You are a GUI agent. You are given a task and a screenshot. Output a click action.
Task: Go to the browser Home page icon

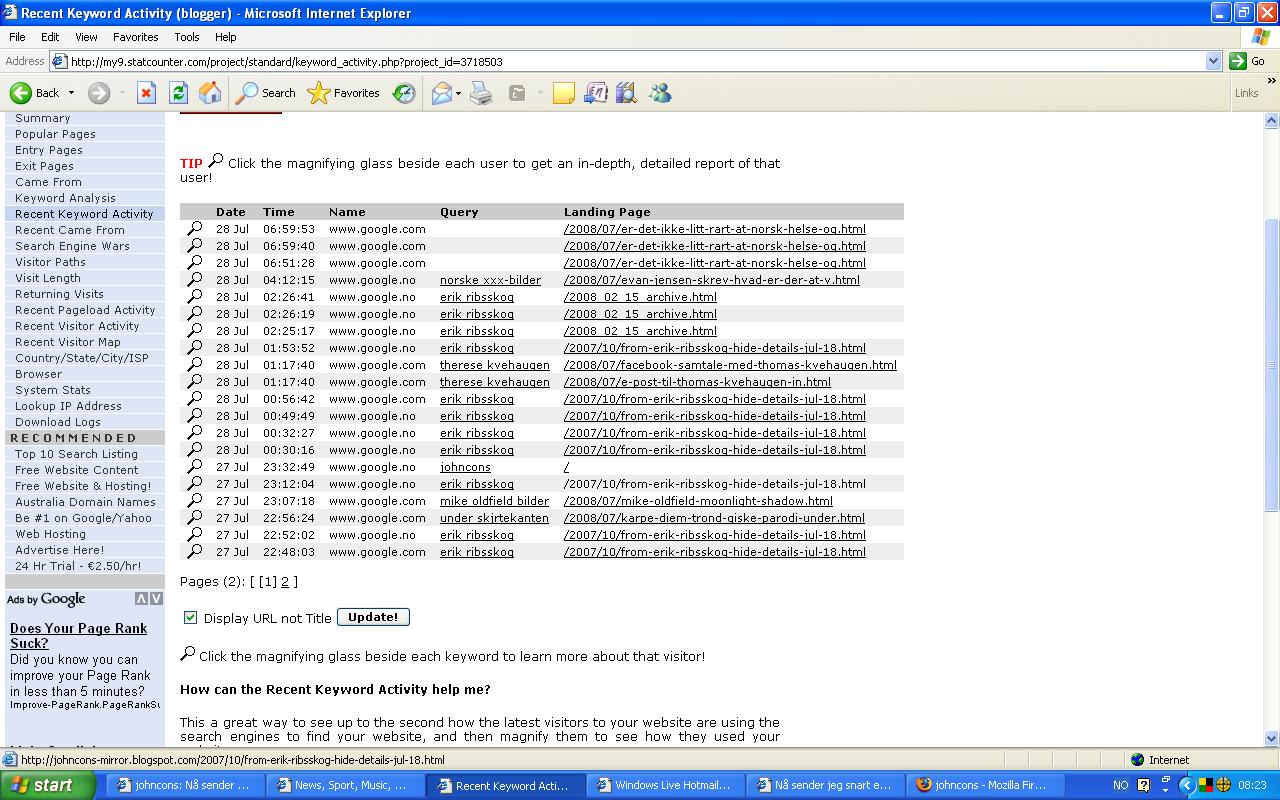pyautogui.click(x=210, y=93)
